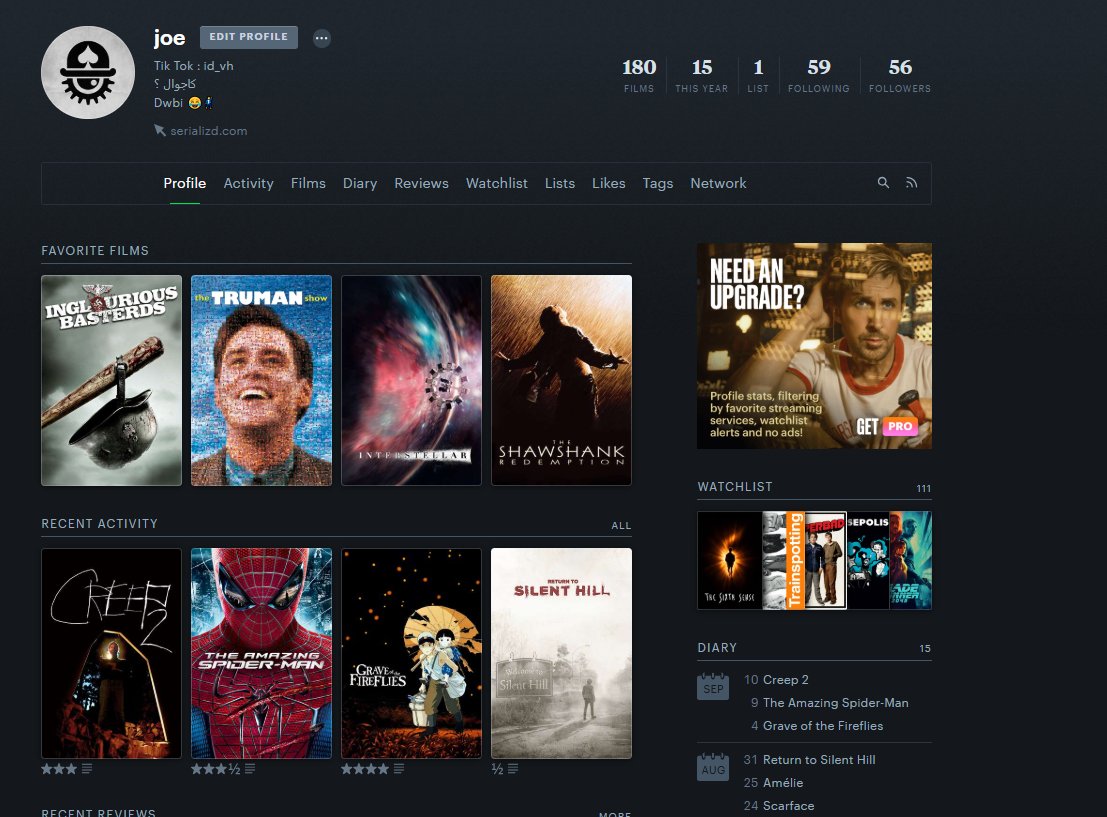
Task: Open Grave of the Fireflies diary entry
Action: [822, 725]
